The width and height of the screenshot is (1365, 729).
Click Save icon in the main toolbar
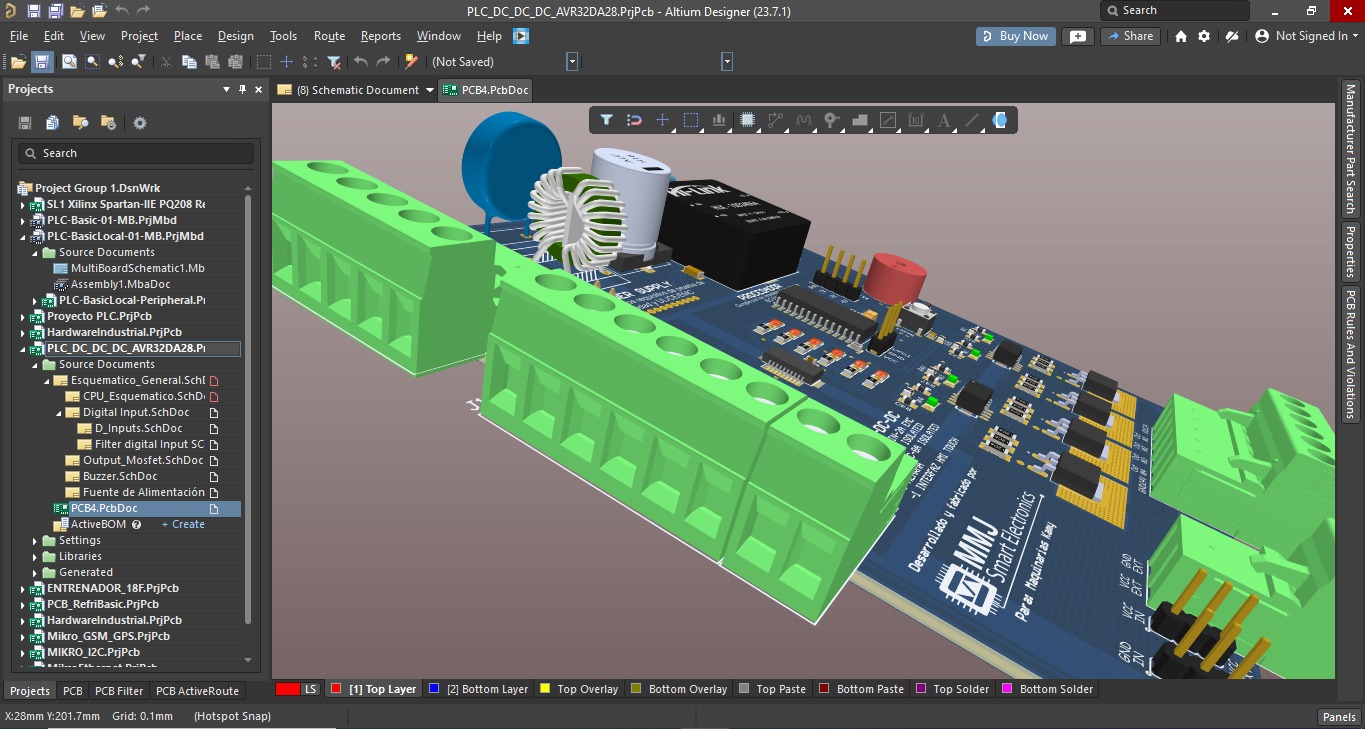click(42, 62)
